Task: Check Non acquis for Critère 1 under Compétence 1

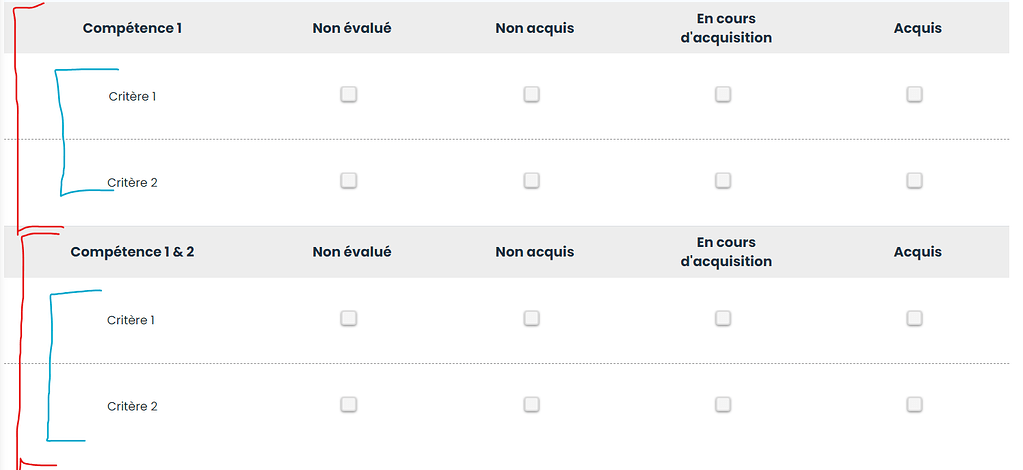Action: coord(531,94)
